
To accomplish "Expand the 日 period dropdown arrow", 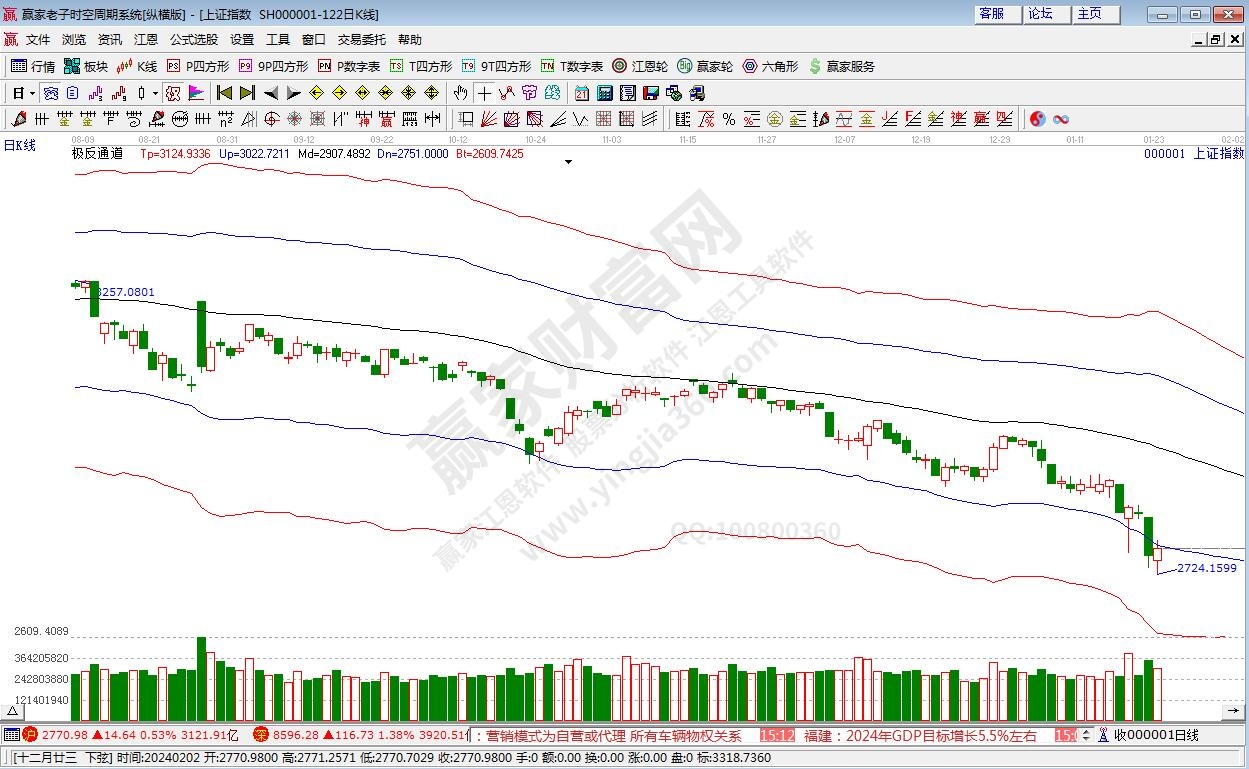I will coord(32,93).
